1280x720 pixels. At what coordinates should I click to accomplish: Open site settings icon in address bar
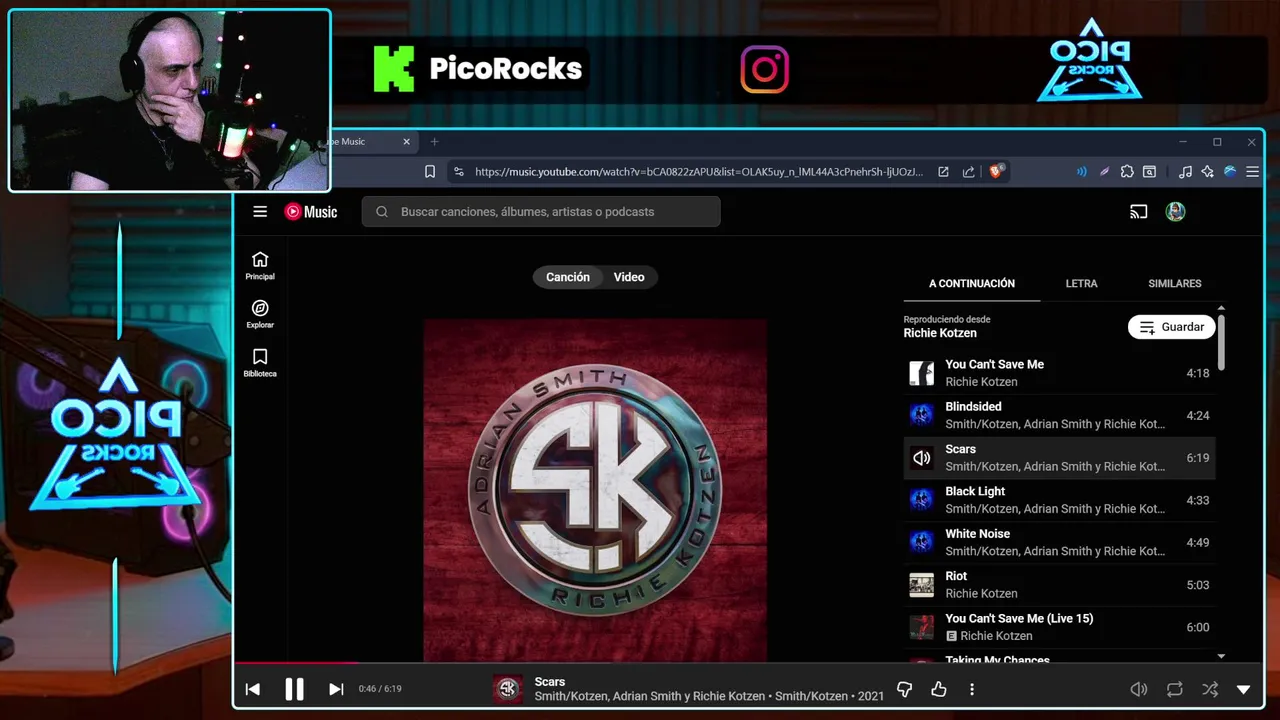459,172
